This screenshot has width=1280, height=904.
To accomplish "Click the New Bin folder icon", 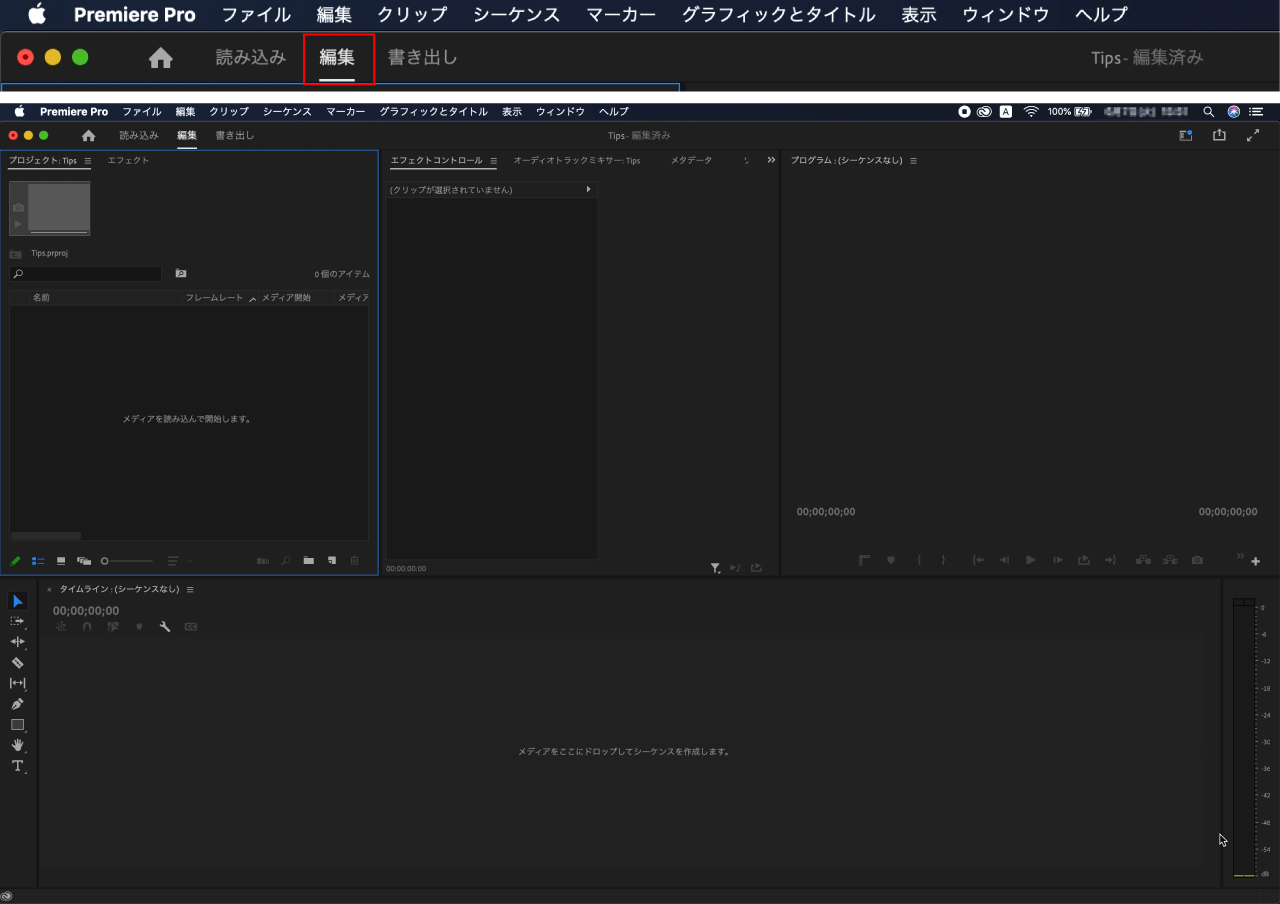I will pyautogui.click(x=309, y=561).
